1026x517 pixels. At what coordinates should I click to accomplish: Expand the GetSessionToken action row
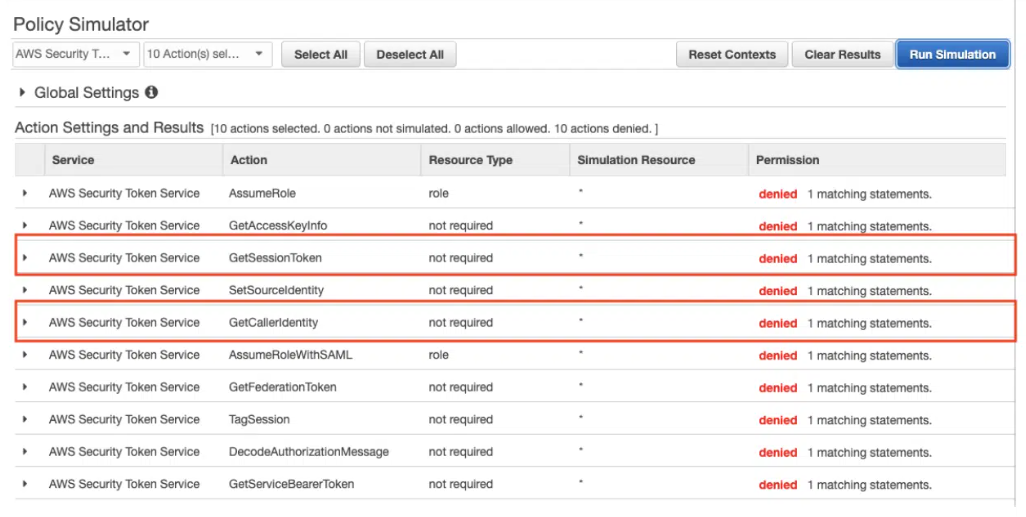[25, 258]
